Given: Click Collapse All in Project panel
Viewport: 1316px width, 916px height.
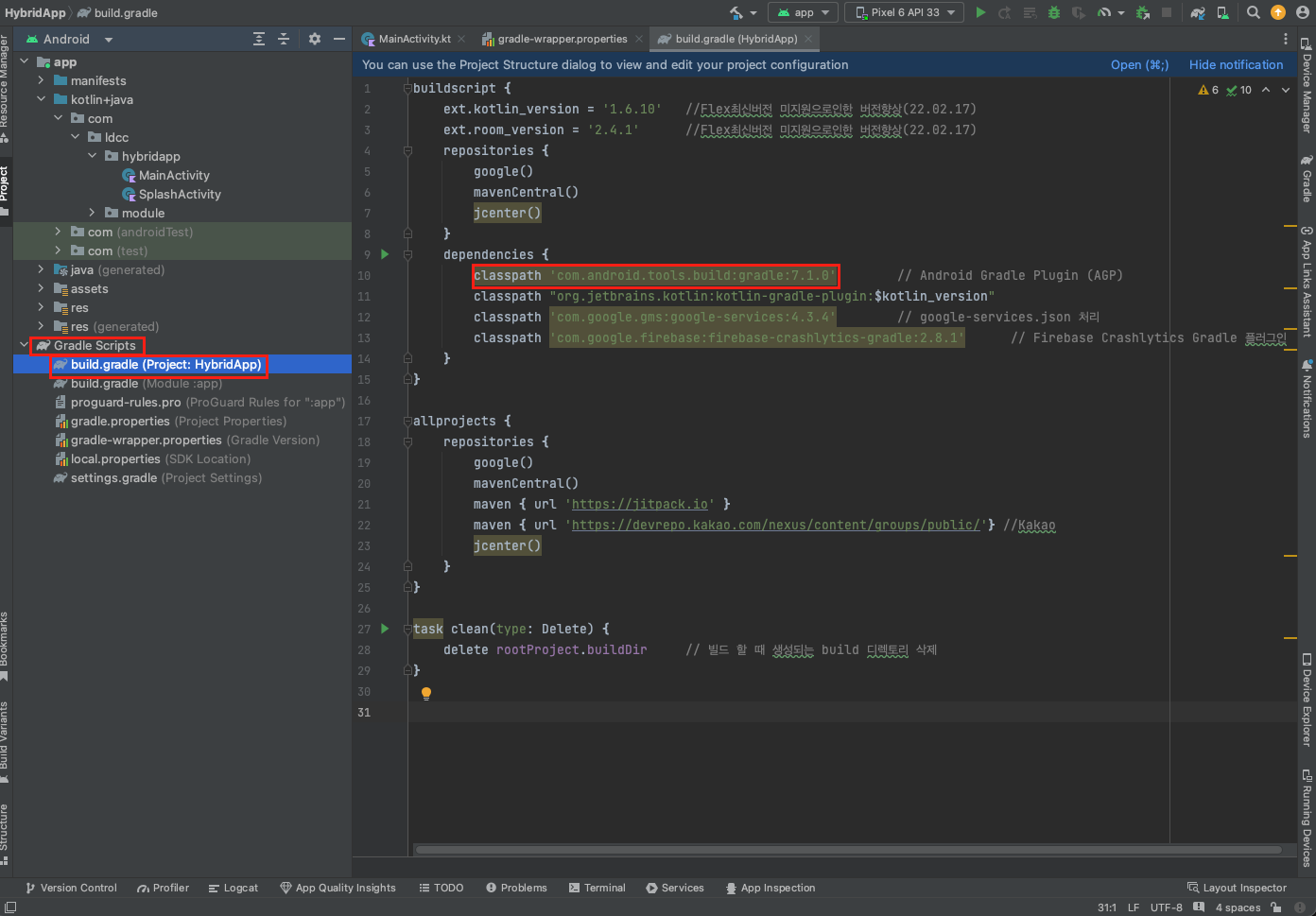Looking at the screenshot, I should pyautogui.click(x=284, y=39).
